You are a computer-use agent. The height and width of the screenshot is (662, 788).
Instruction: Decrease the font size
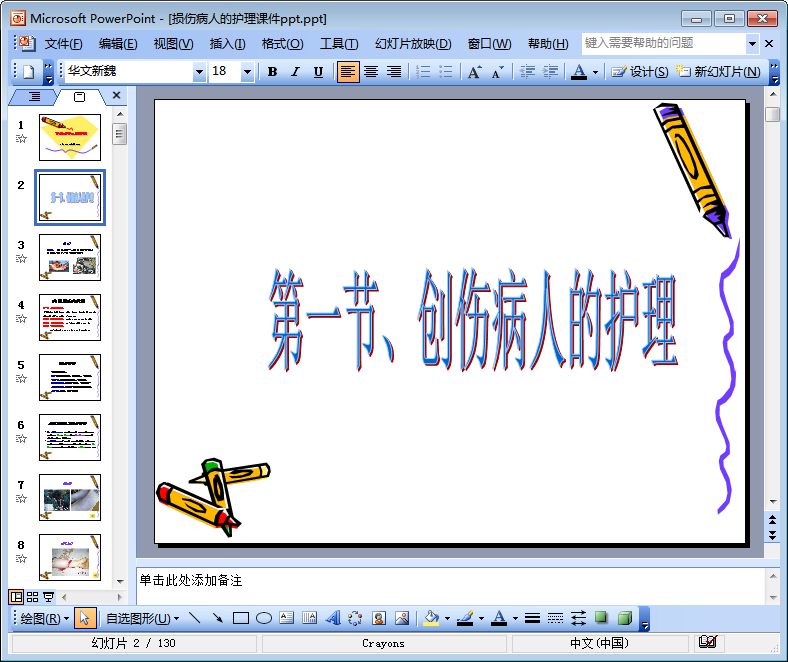[x=498, y=72]
